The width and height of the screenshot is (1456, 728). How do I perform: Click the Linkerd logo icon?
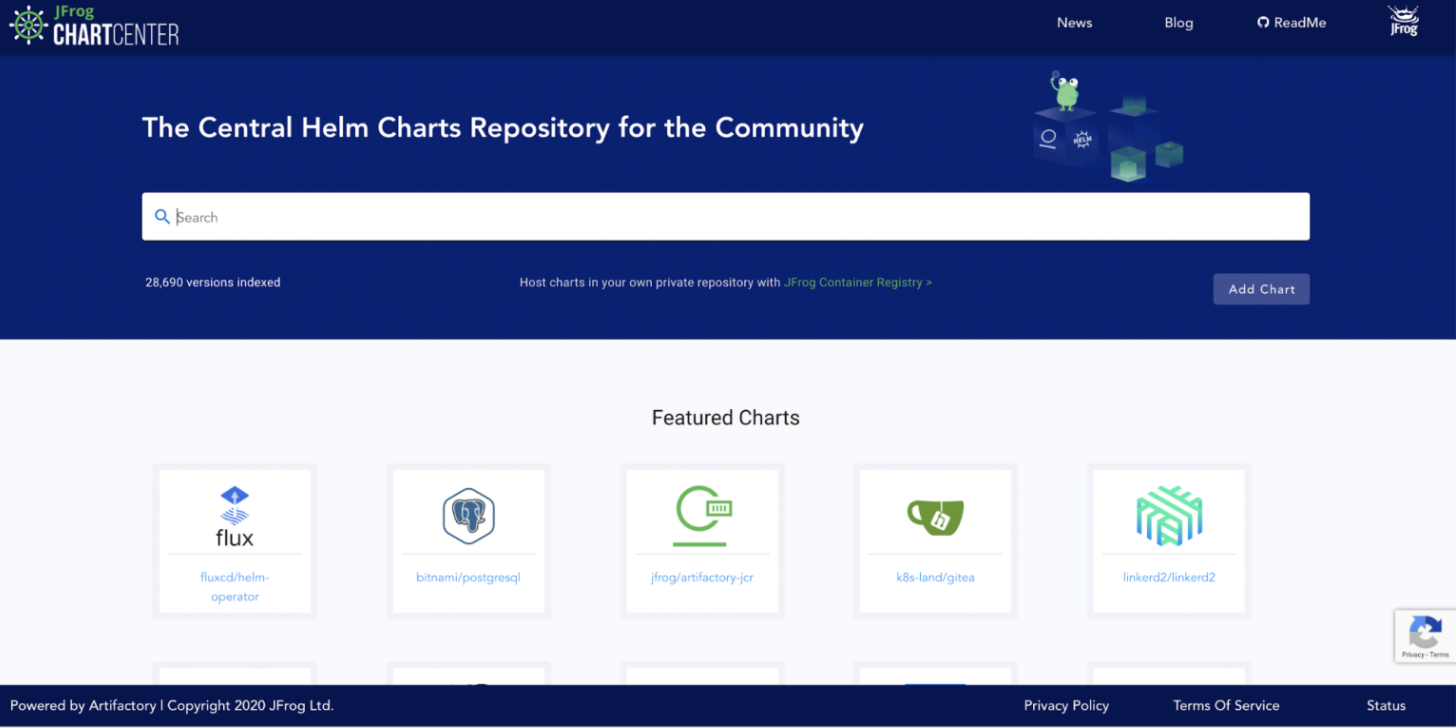pos(1169,516)
